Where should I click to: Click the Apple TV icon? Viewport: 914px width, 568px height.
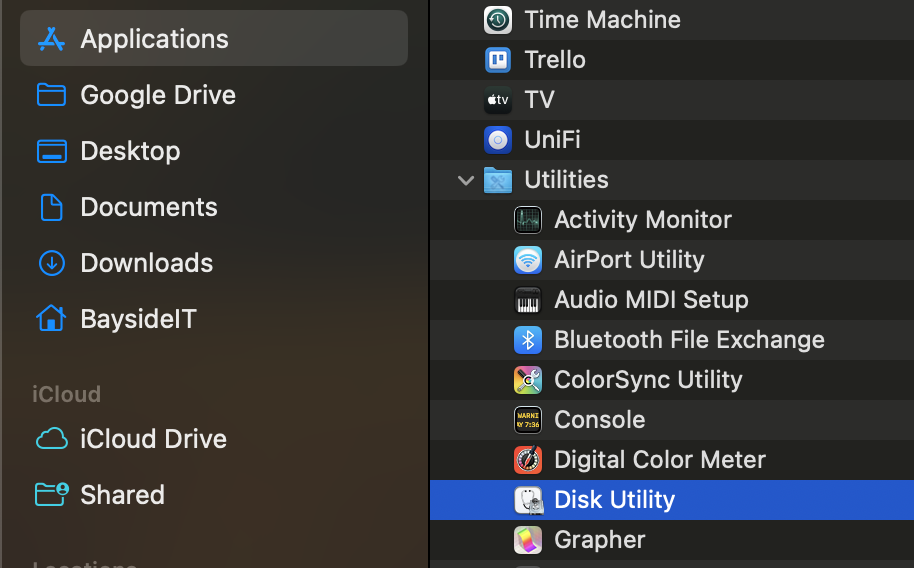(x=497, y=100)
